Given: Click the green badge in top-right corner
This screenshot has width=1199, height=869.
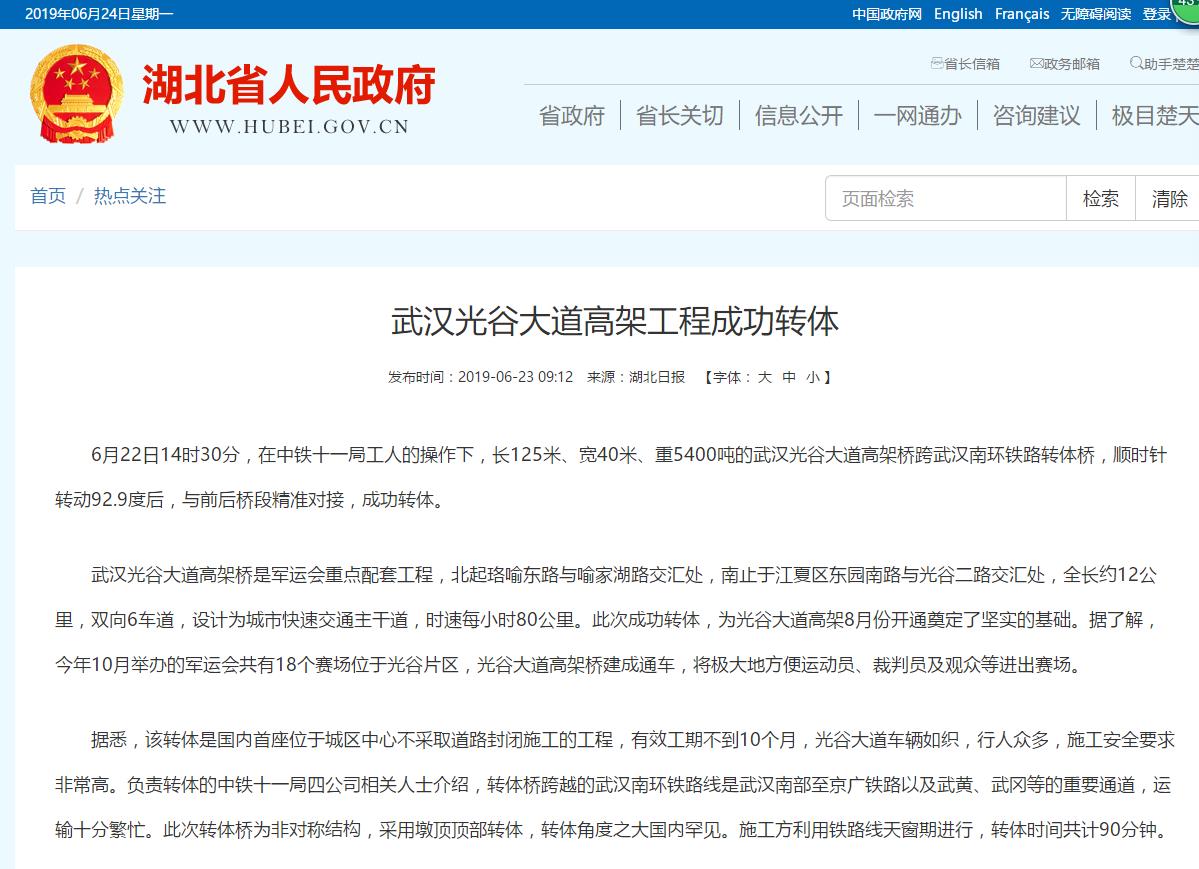Looking at the screenshot, I should coord(1187,8).
